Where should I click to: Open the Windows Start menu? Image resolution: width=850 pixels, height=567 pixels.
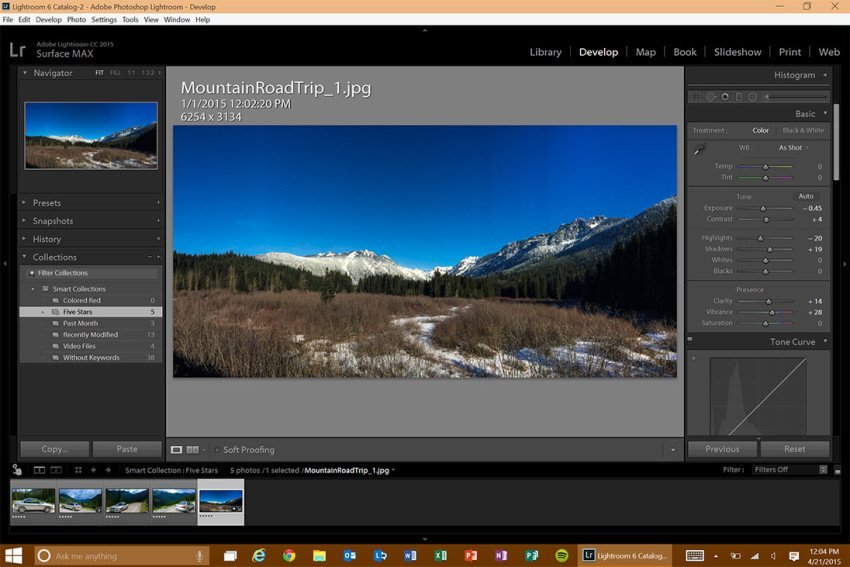tap(14, 556)
